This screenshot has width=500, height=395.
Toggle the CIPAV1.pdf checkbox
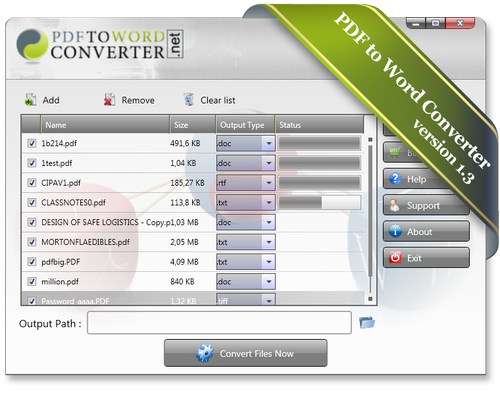coord(32,183)
